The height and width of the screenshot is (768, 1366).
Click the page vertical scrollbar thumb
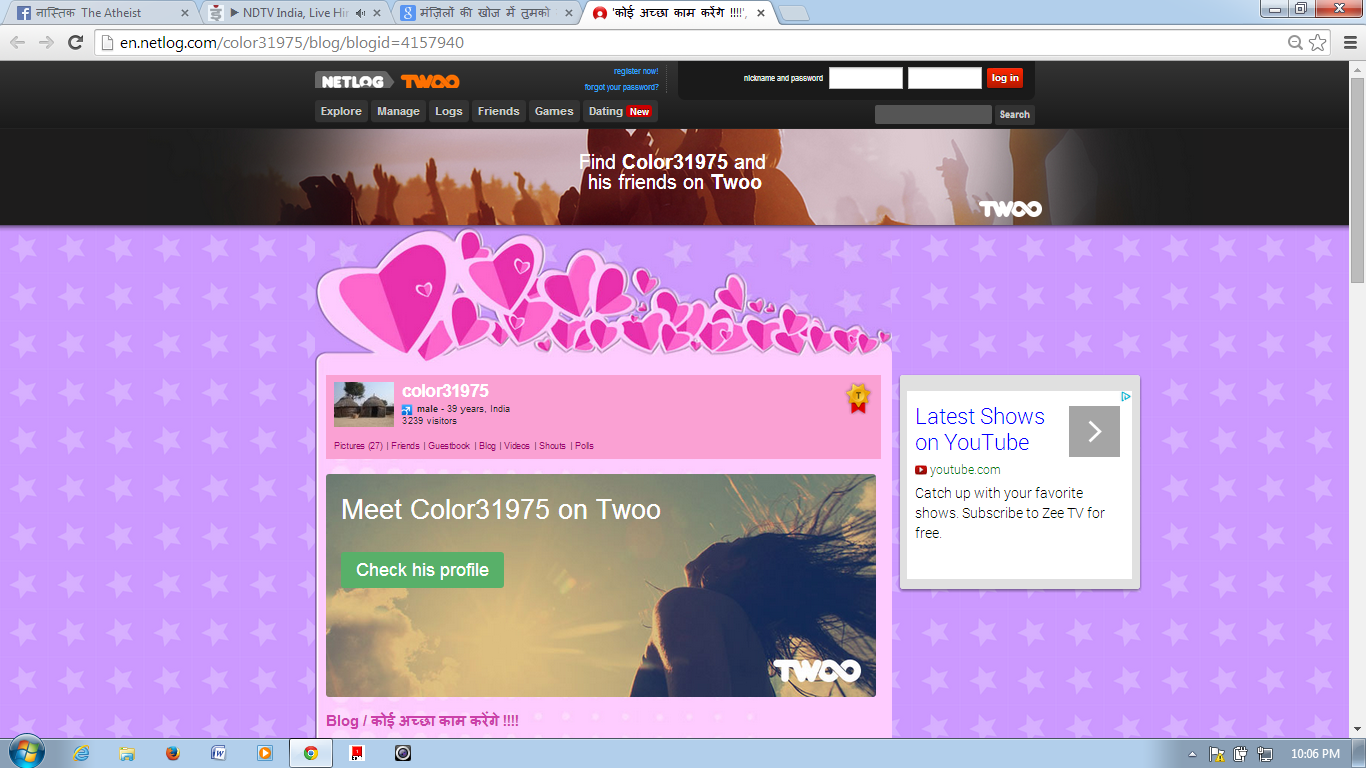(x=1357, y=179)
